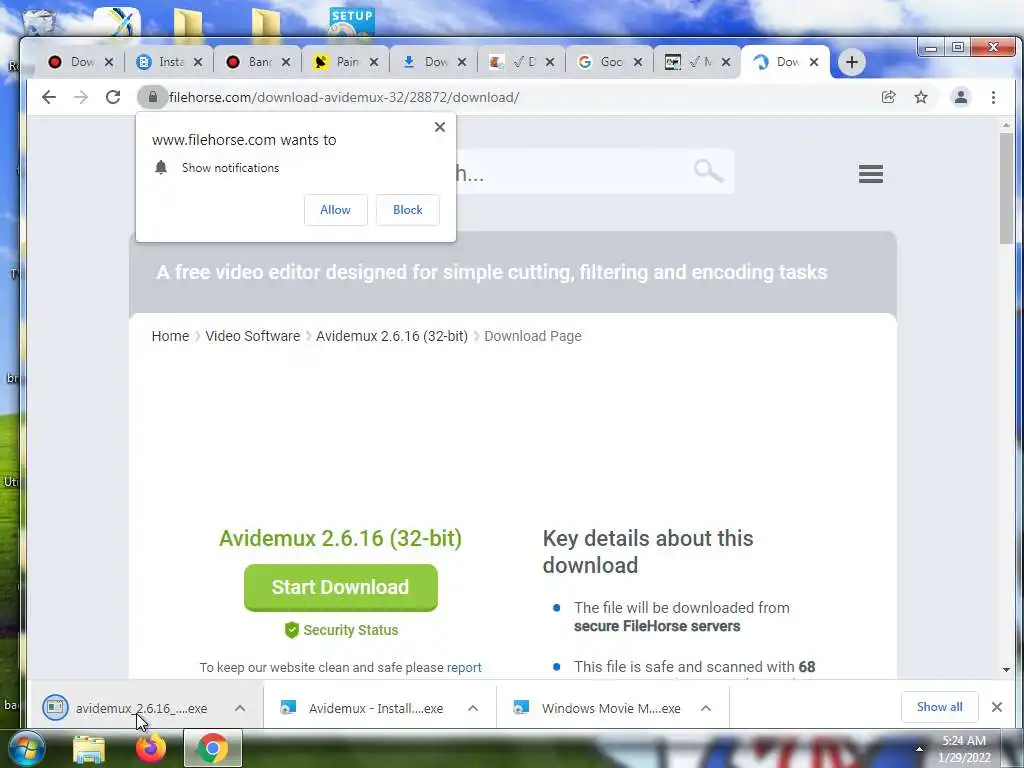Image resolution: width=1024 pixels, height=768 pixels.
Task: Allow filehorse notifications
Action: pyautogui.click(x=335, y=210)
